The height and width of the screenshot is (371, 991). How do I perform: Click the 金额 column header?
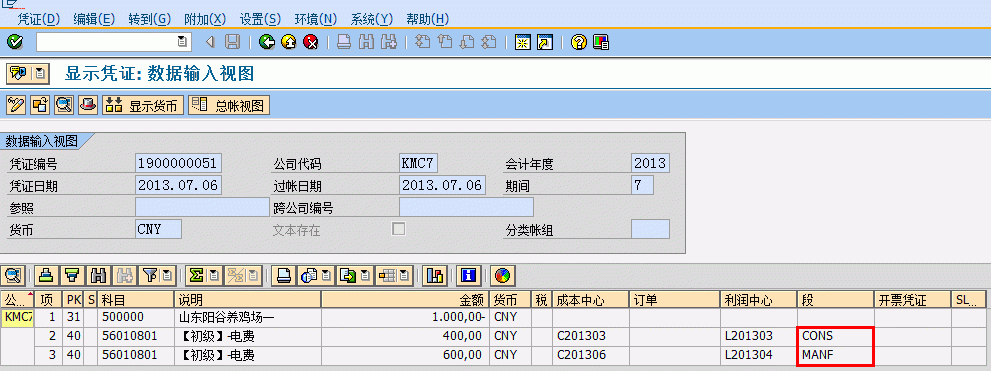[x=404, y=300]
